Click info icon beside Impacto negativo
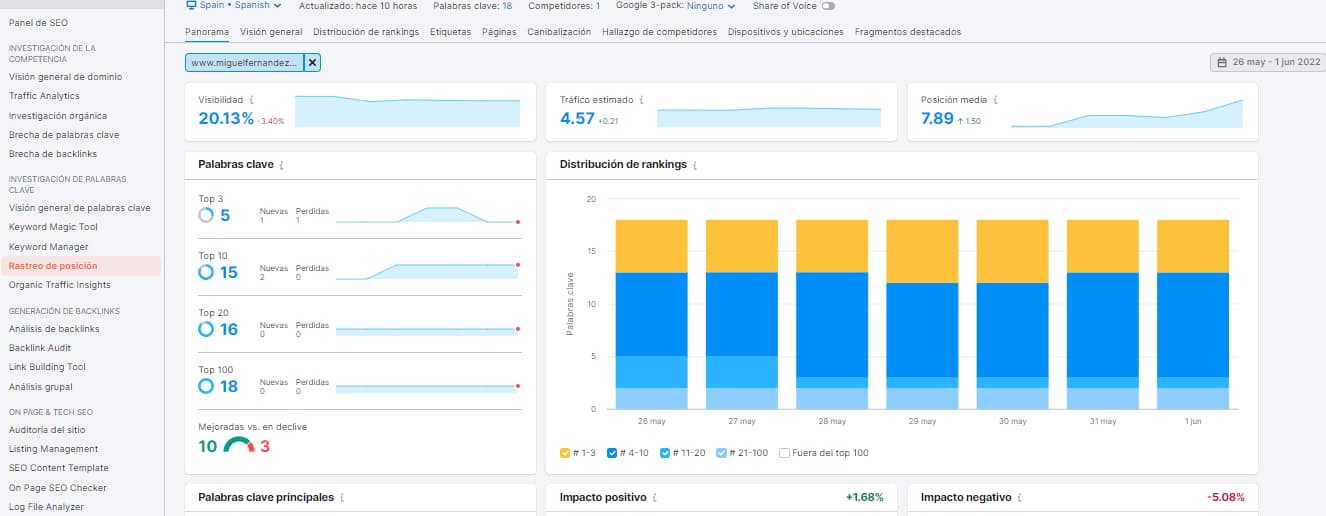 click(1020, 497)
